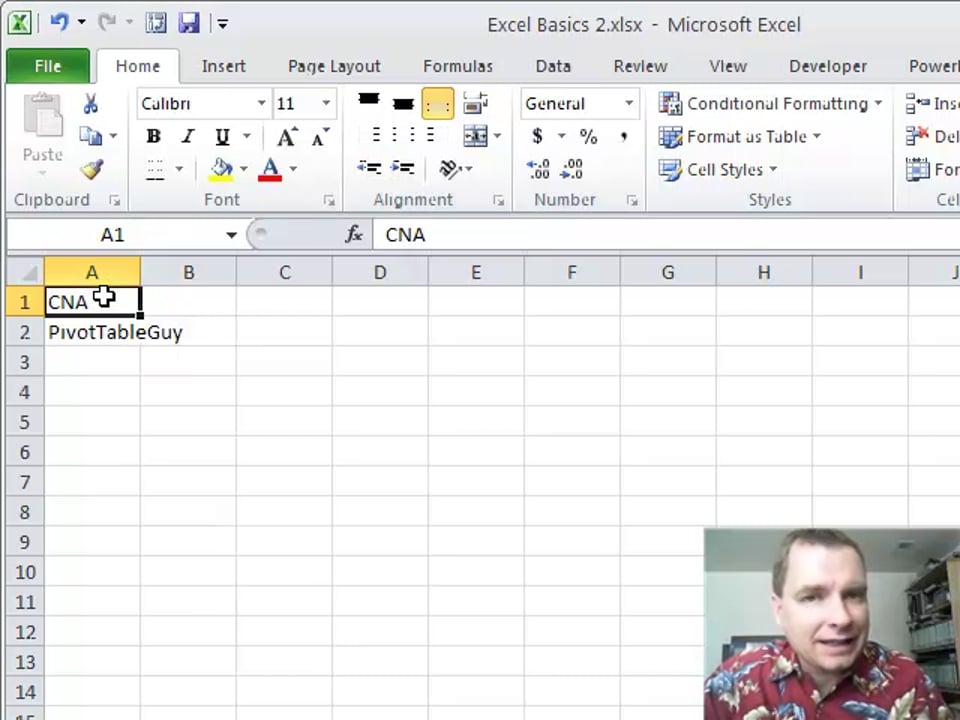Switch to the Insert tab
Image resolution: width=960 pixels, height=720 pixels.
[x=223, y=66]
